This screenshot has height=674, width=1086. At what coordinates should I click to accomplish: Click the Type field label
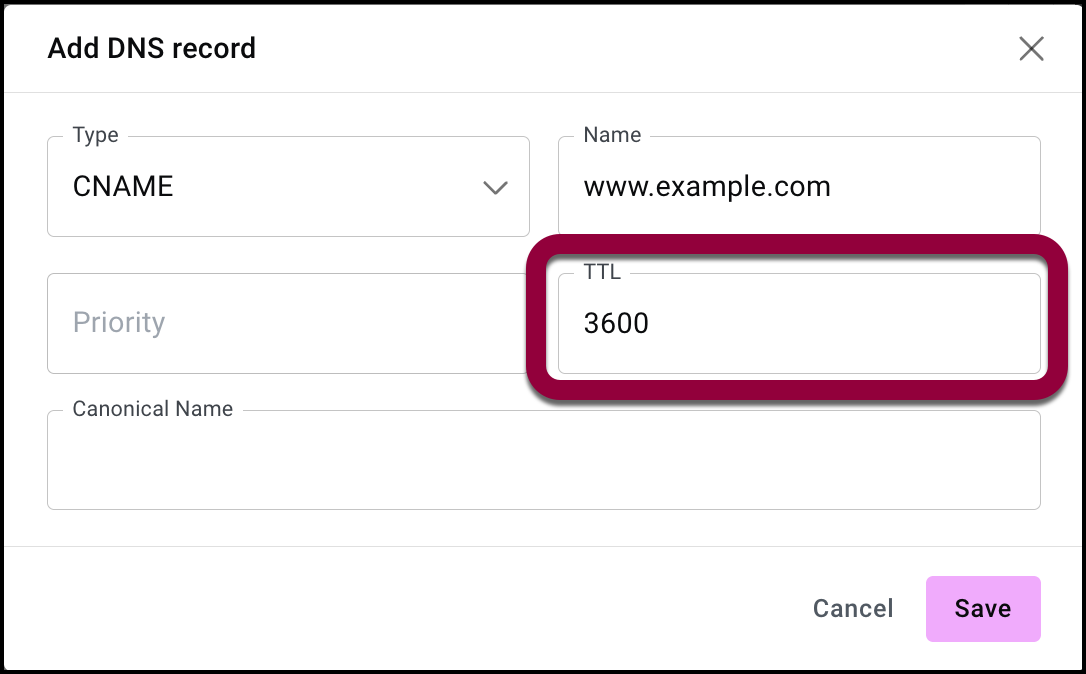click(x=96, y=135)
